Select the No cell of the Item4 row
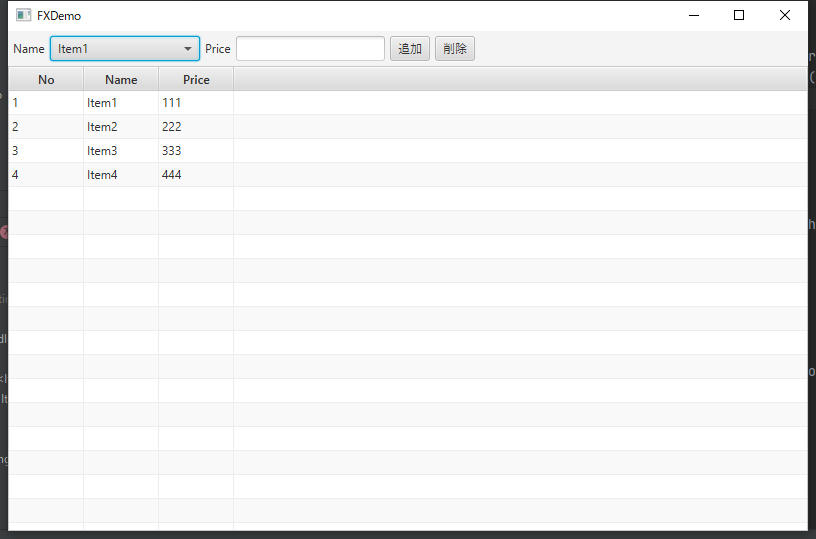The width and height of the screenshot is (816, 539). pyautogui.click(x=46, y=175)
